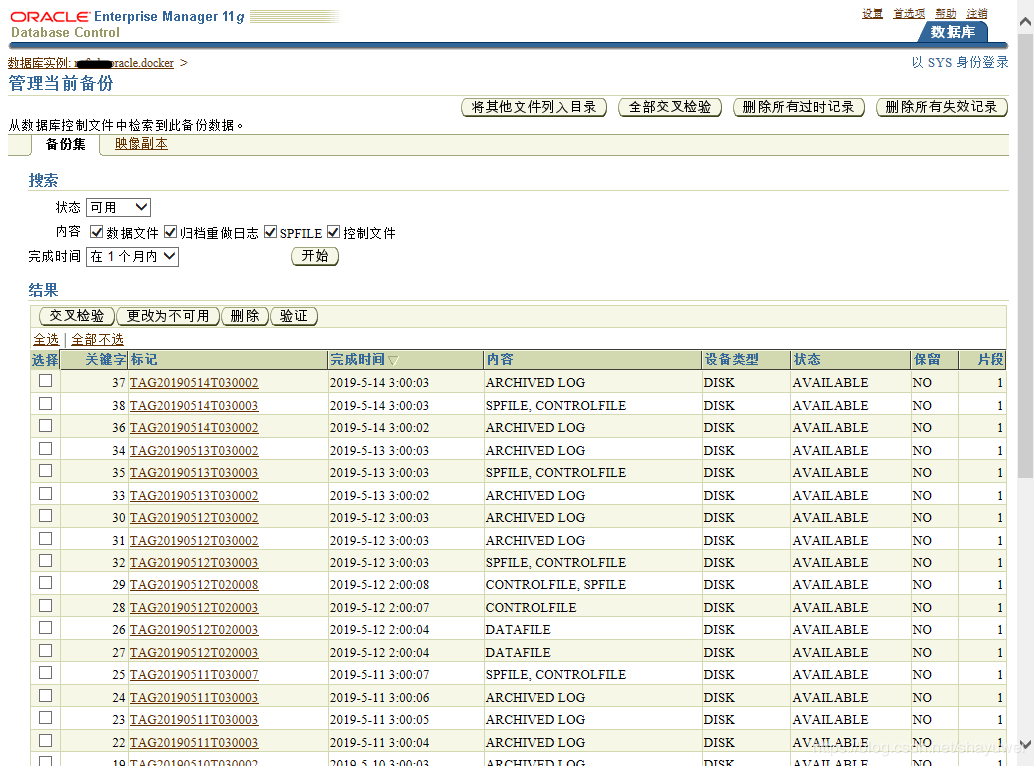
Task: Uncheck the 控制文件 checkbox
Action: pos(334,232)
